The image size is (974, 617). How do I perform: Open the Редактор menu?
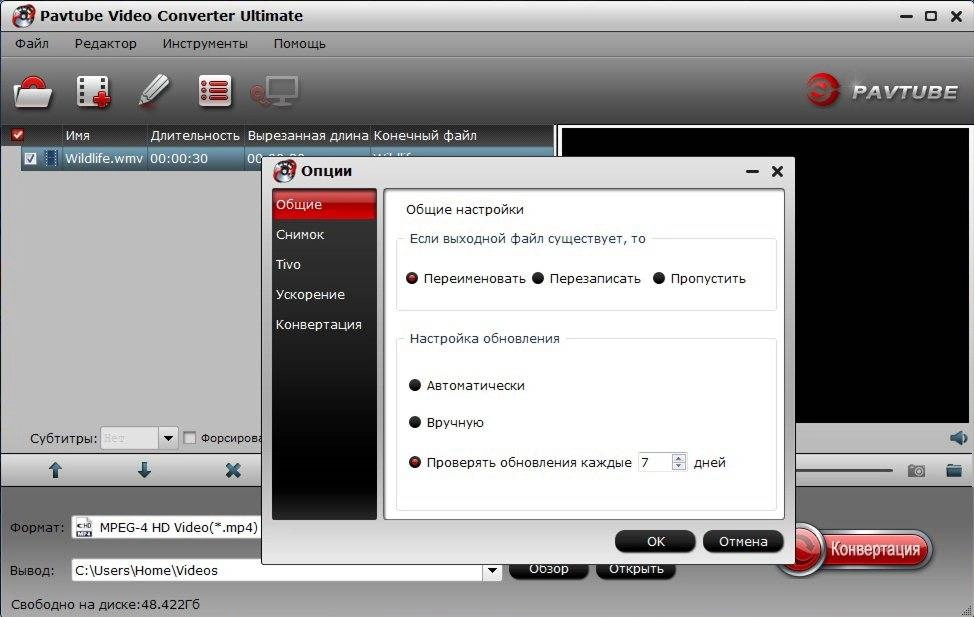click(106, 43)
